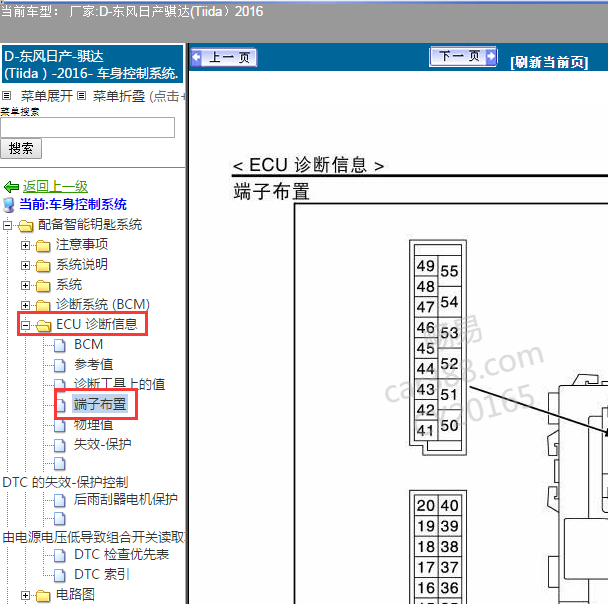Select 端子布置 tree item
This screenshot has height=604, width=608.
point(100,404)
